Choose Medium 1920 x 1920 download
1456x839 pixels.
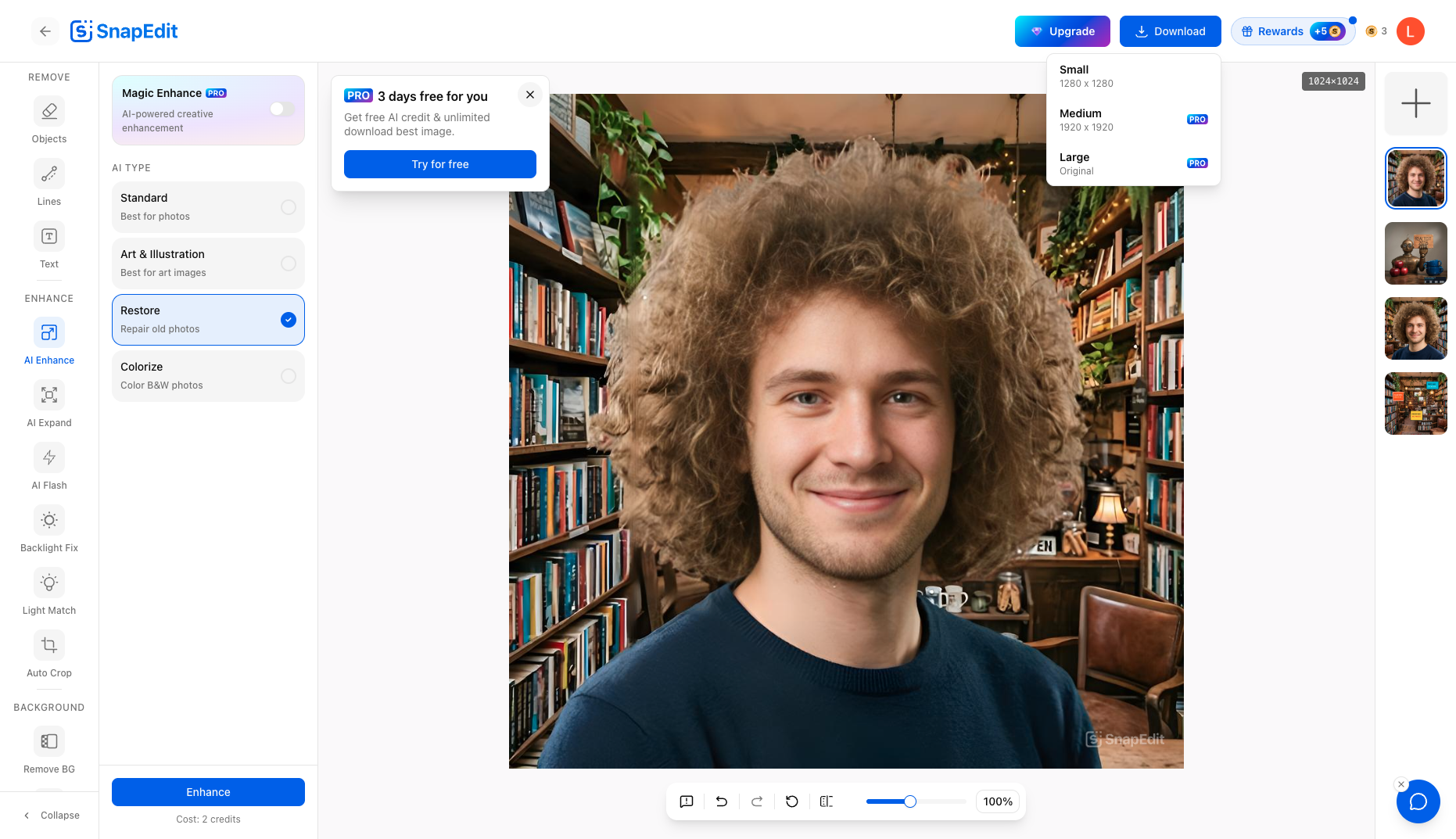coord(1133,120)
